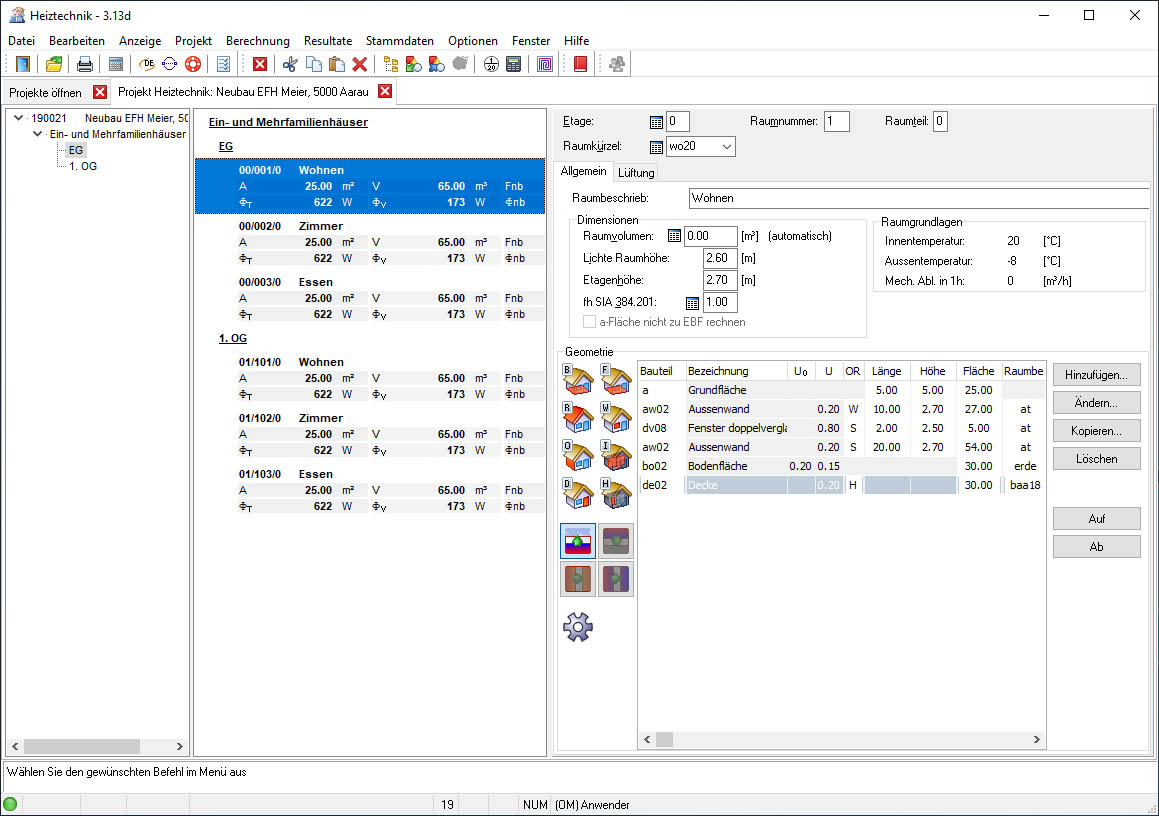This screenshot has width=1159, height=816.
Task: Click window house icon labeled W
Action: (616, 418)
